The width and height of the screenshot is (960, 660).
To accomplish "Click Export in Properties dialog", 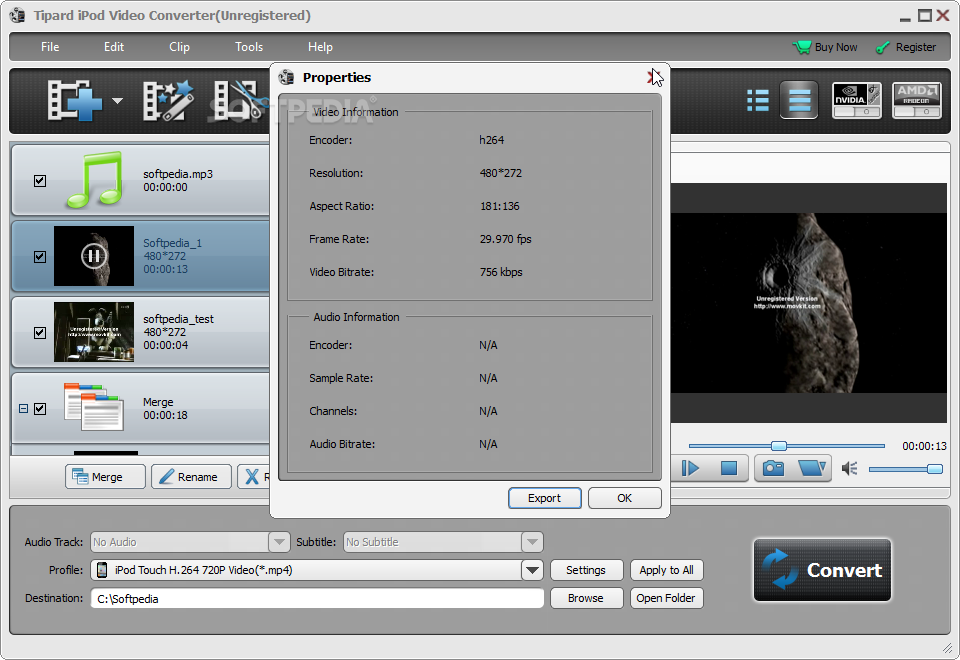I will pyautogui.click(x=544, y=498).
